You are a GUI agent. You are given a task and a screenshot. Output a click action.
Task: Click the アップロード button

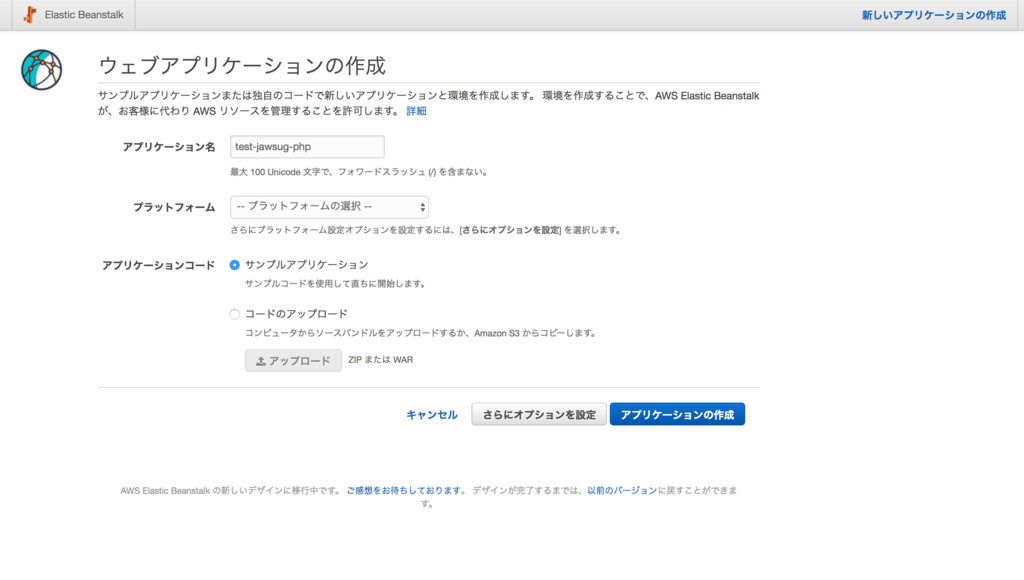(293, 361)
